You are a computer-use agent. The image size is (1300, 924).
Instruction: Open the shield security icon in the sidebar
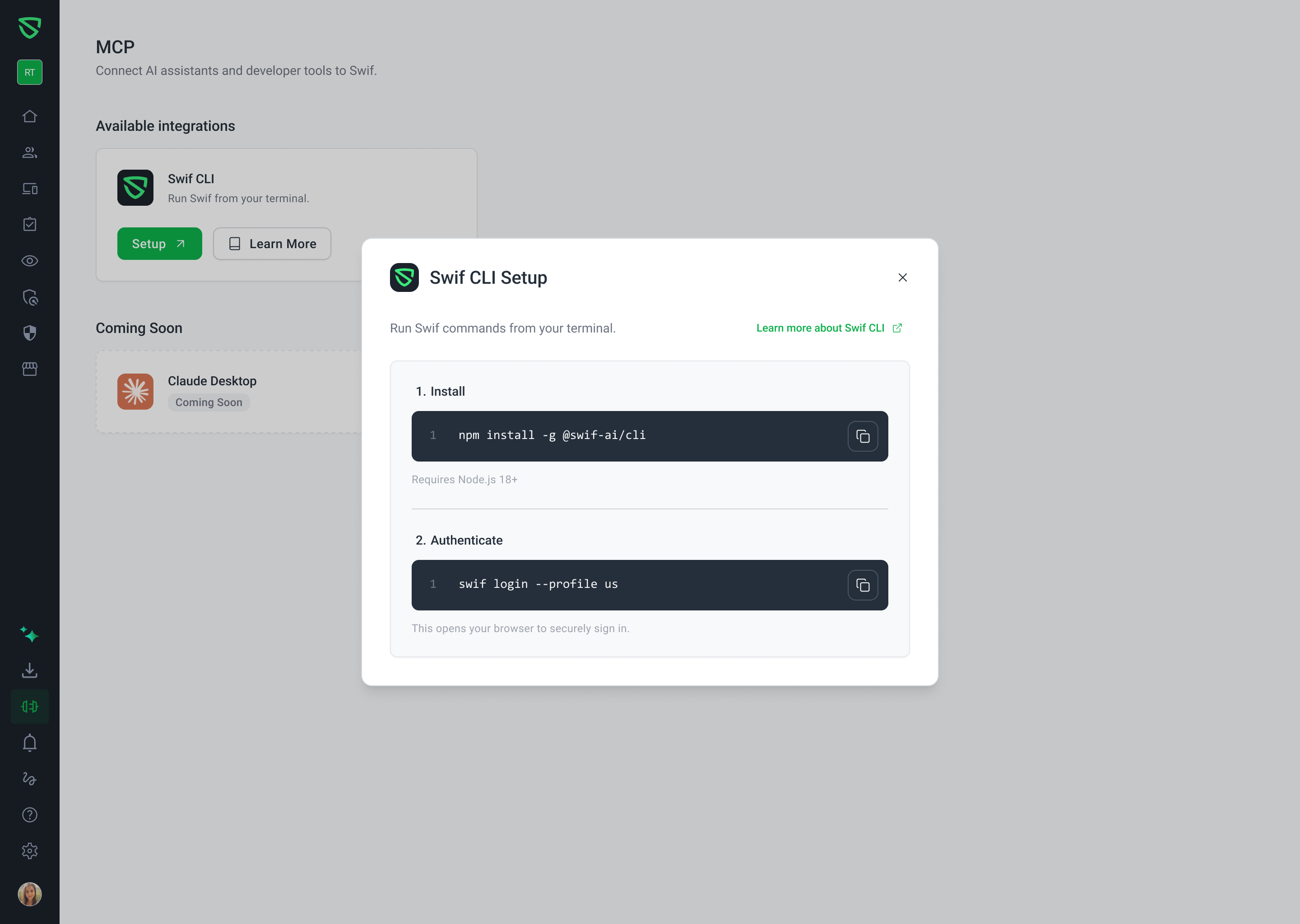(x=30, y=333)
